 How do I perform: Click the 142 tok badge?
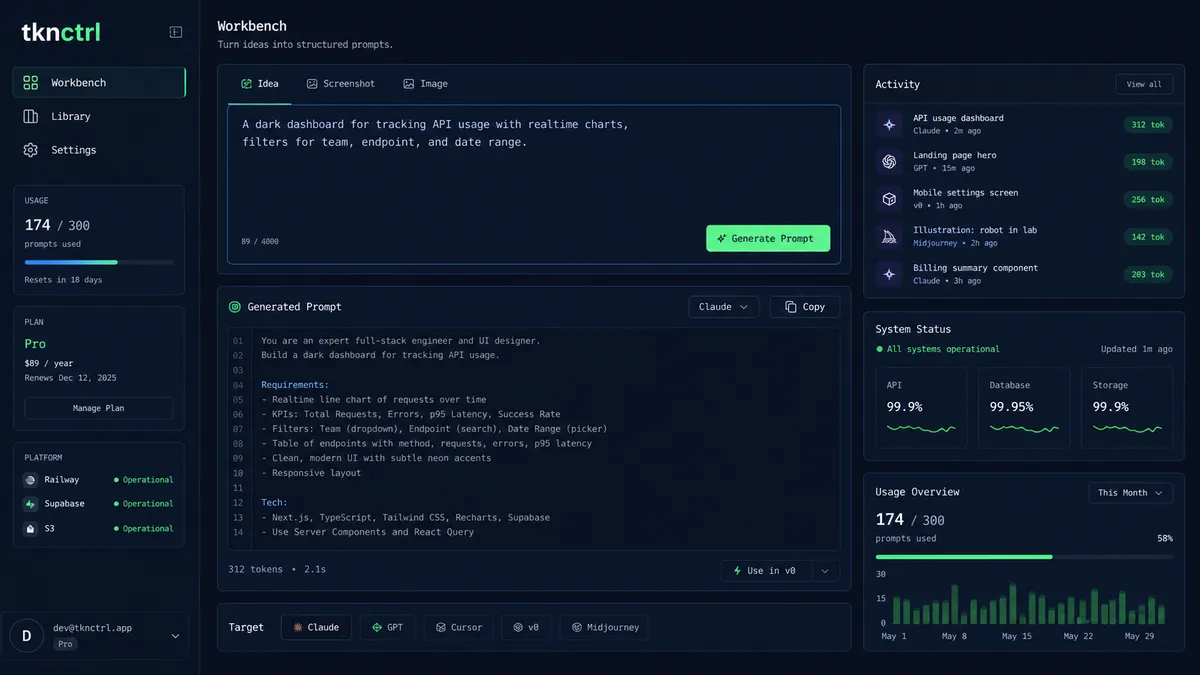[1148, 237]
